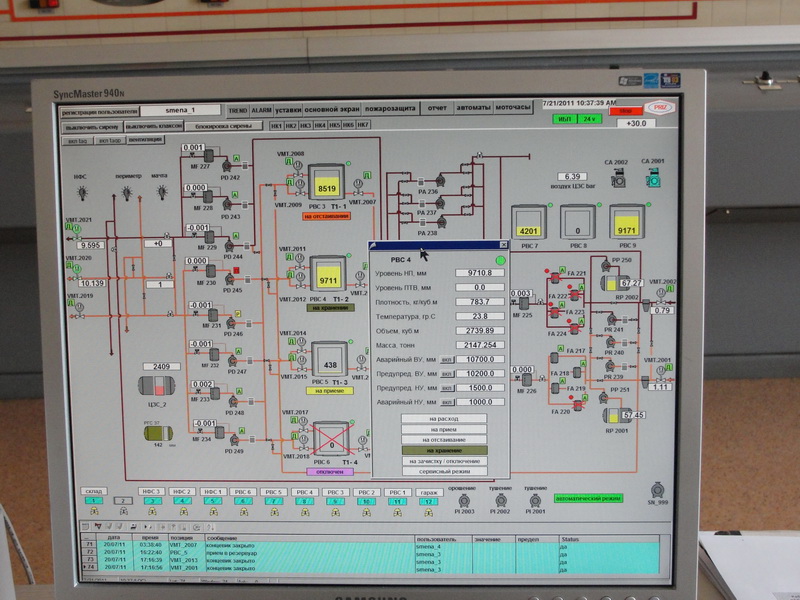Image resolution: width=800 pixels, height=600 pixels.
Task: Click the ЦЭС_2 horizontal tank icon
Action: click(157, 386)
